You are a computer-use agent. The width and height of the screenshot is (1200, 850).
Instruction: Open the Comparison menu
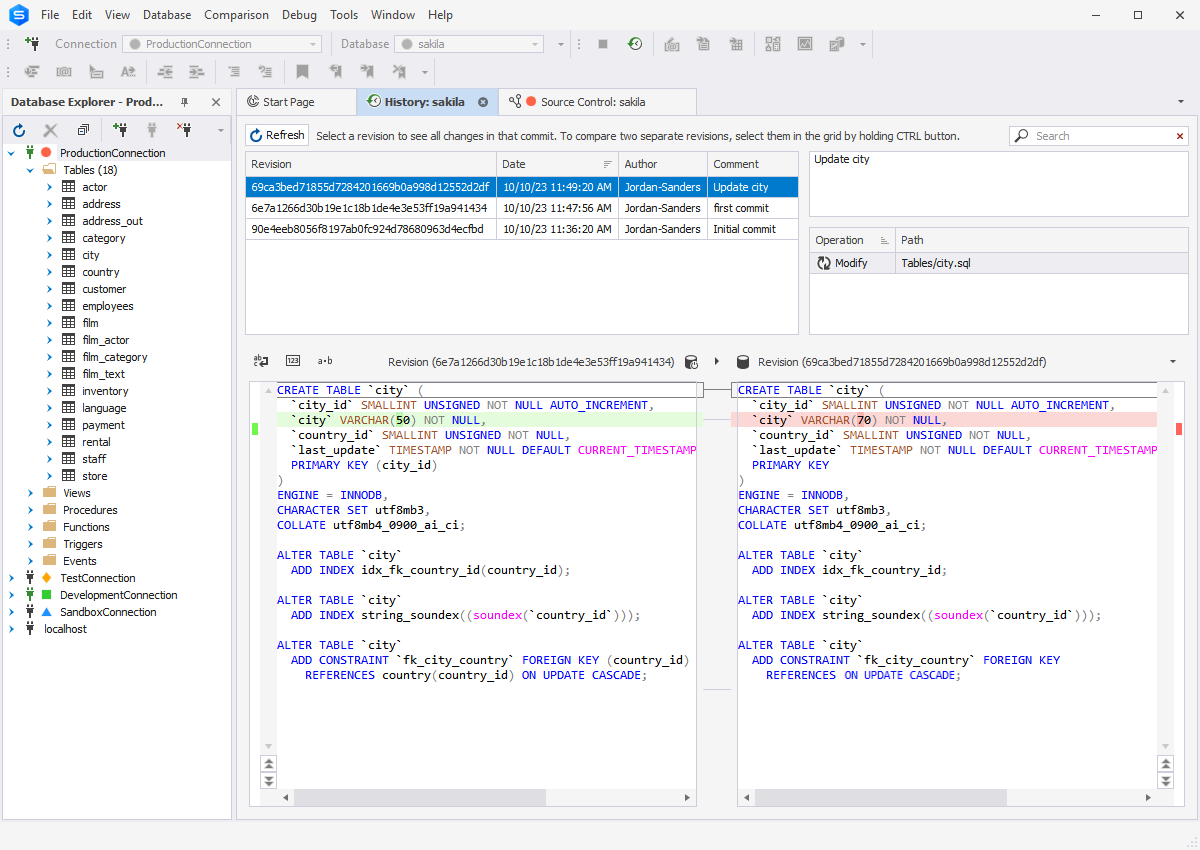coord(236,15)
